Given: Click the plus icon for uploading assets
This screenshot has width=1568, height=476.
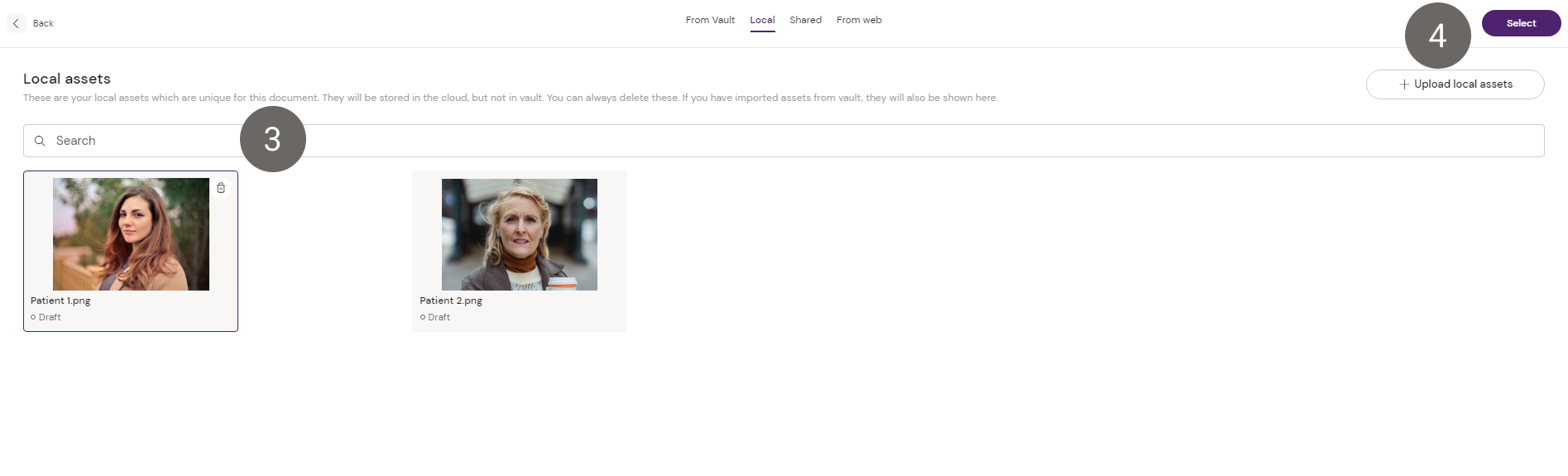Looking at the screenshot, I should click(1403, 84).
